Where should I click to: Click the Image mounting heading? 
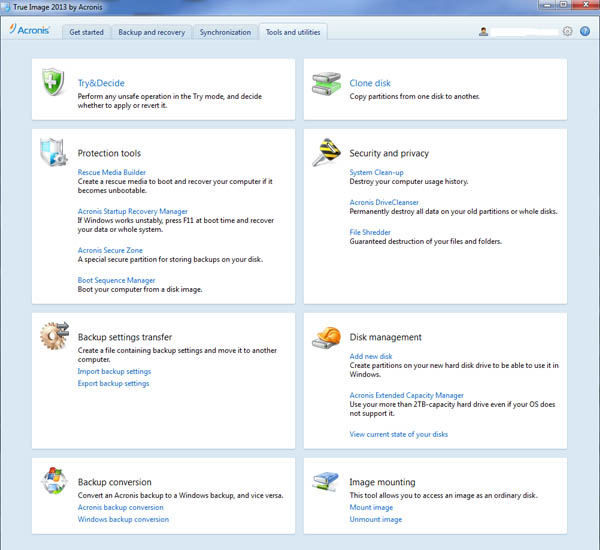(x=382, y=482)
